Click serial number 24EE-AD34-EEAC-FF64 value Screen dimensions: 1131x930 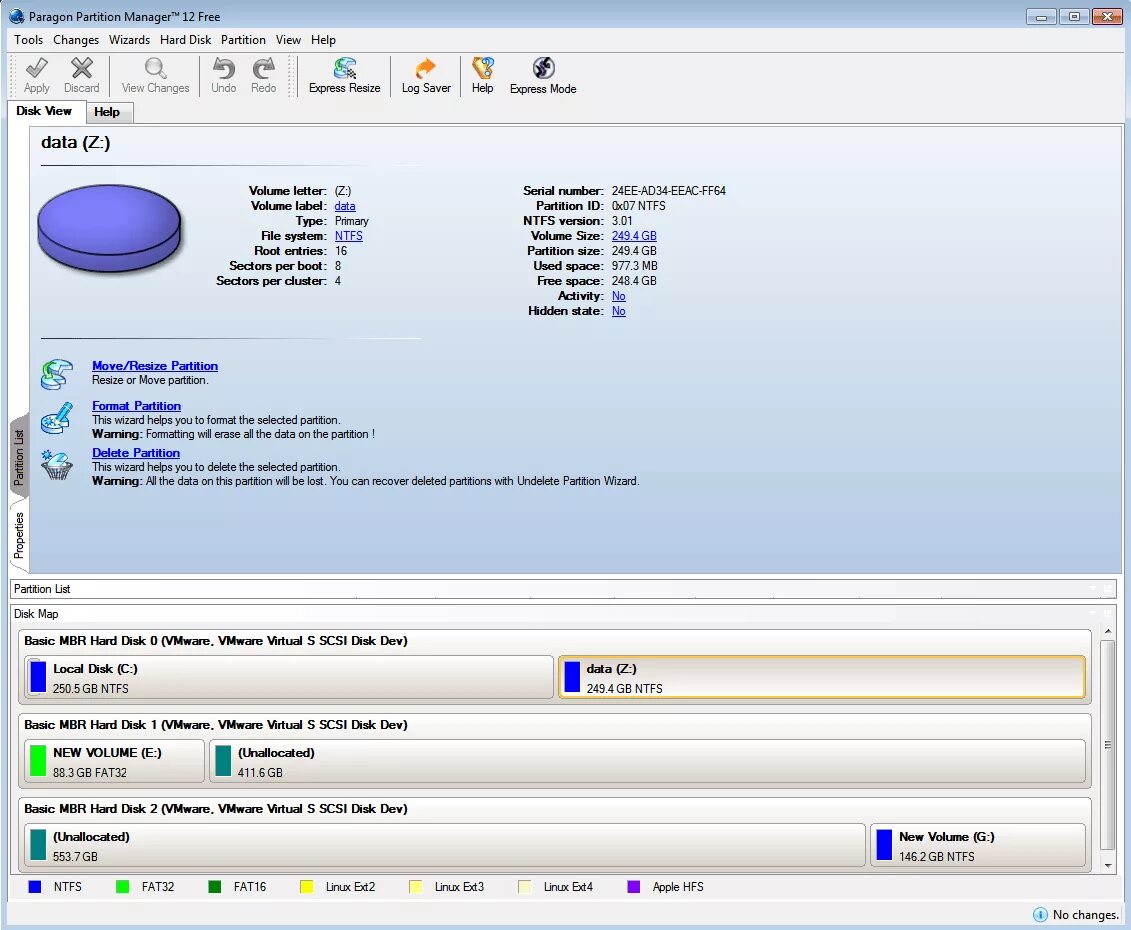pos(669,190)
